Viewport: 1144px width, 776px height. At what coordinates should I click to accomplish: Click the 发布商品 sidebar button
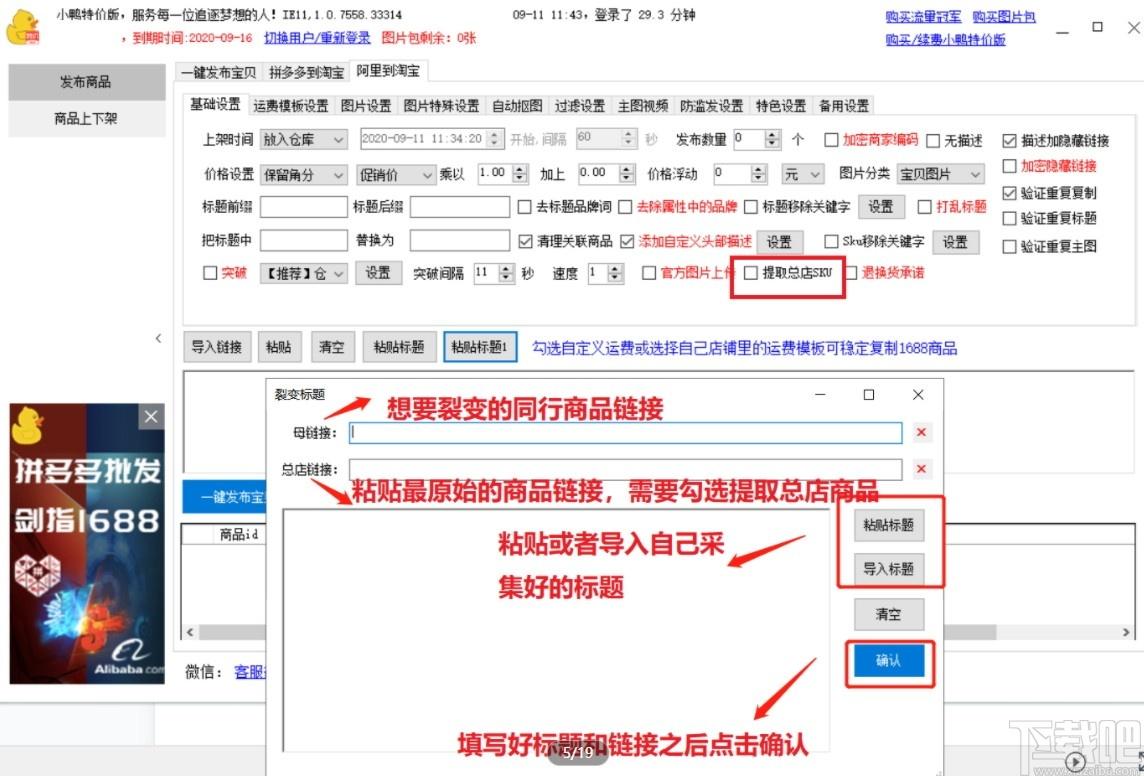click(x=87, y=82)
